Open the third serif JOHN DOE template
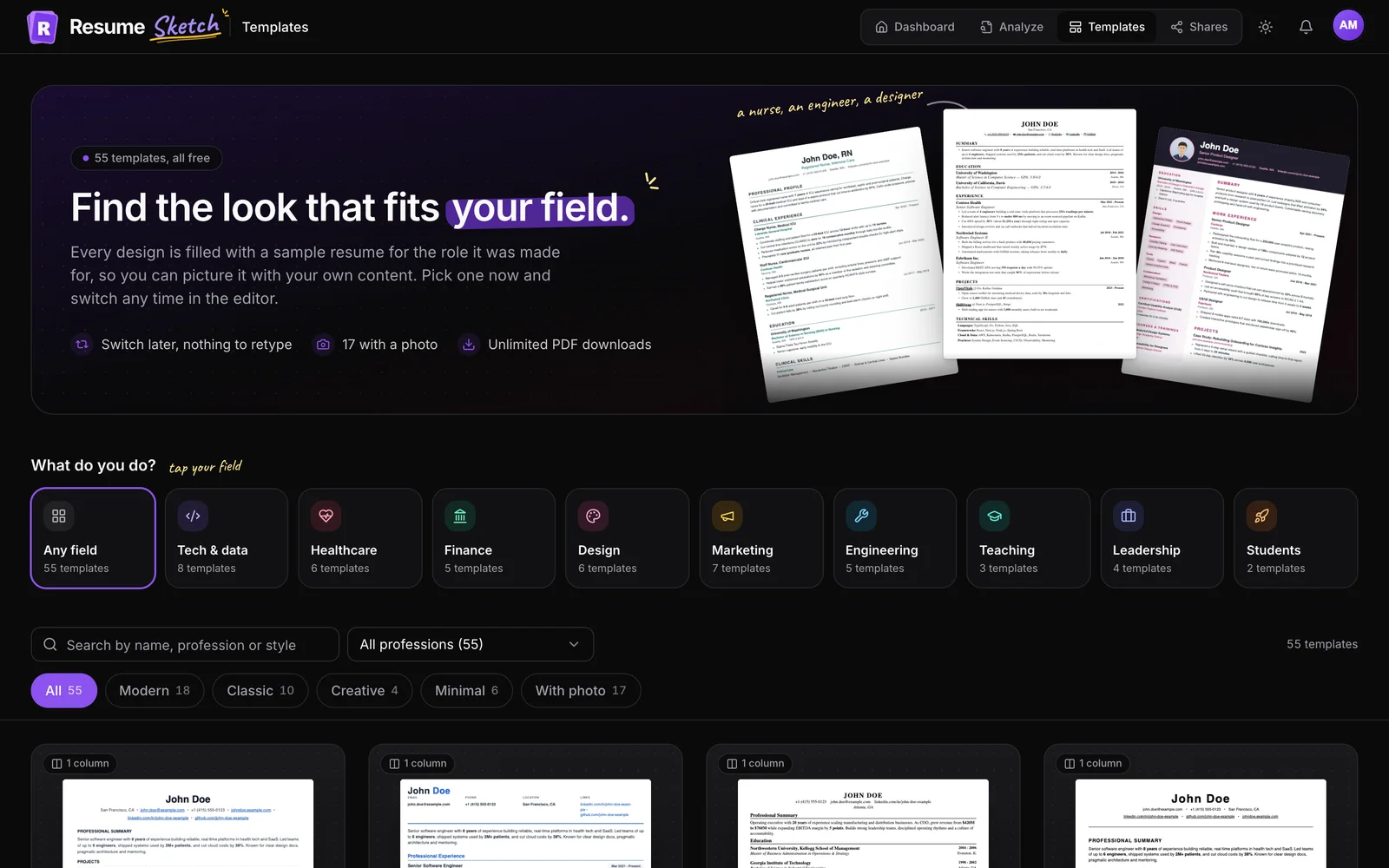The height and width of the screenshot is (868, 1389). [863, 823]
